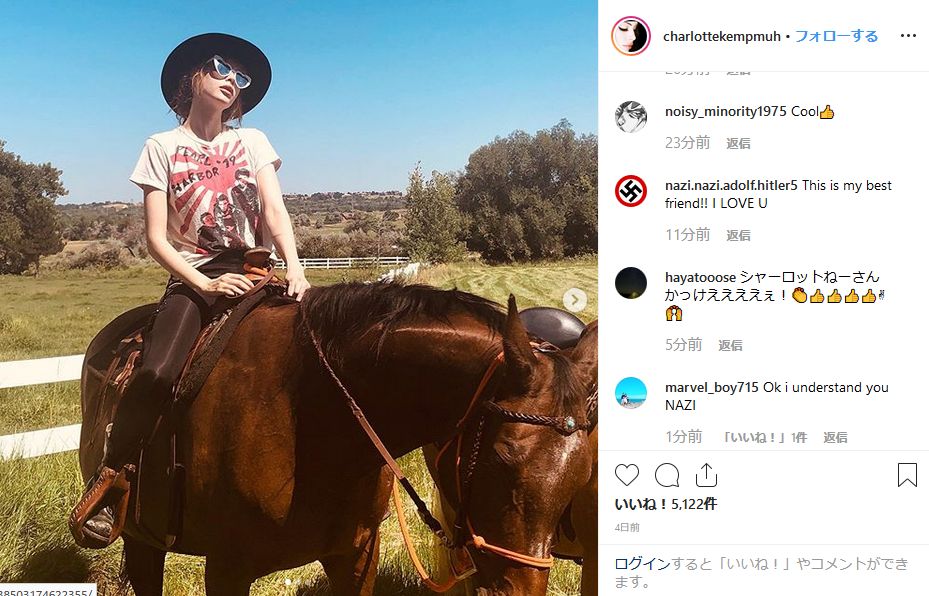Follow charlottekempmuh with the フォローする link
This screenshot has height=596, width=929.
[x=836, y=36]
